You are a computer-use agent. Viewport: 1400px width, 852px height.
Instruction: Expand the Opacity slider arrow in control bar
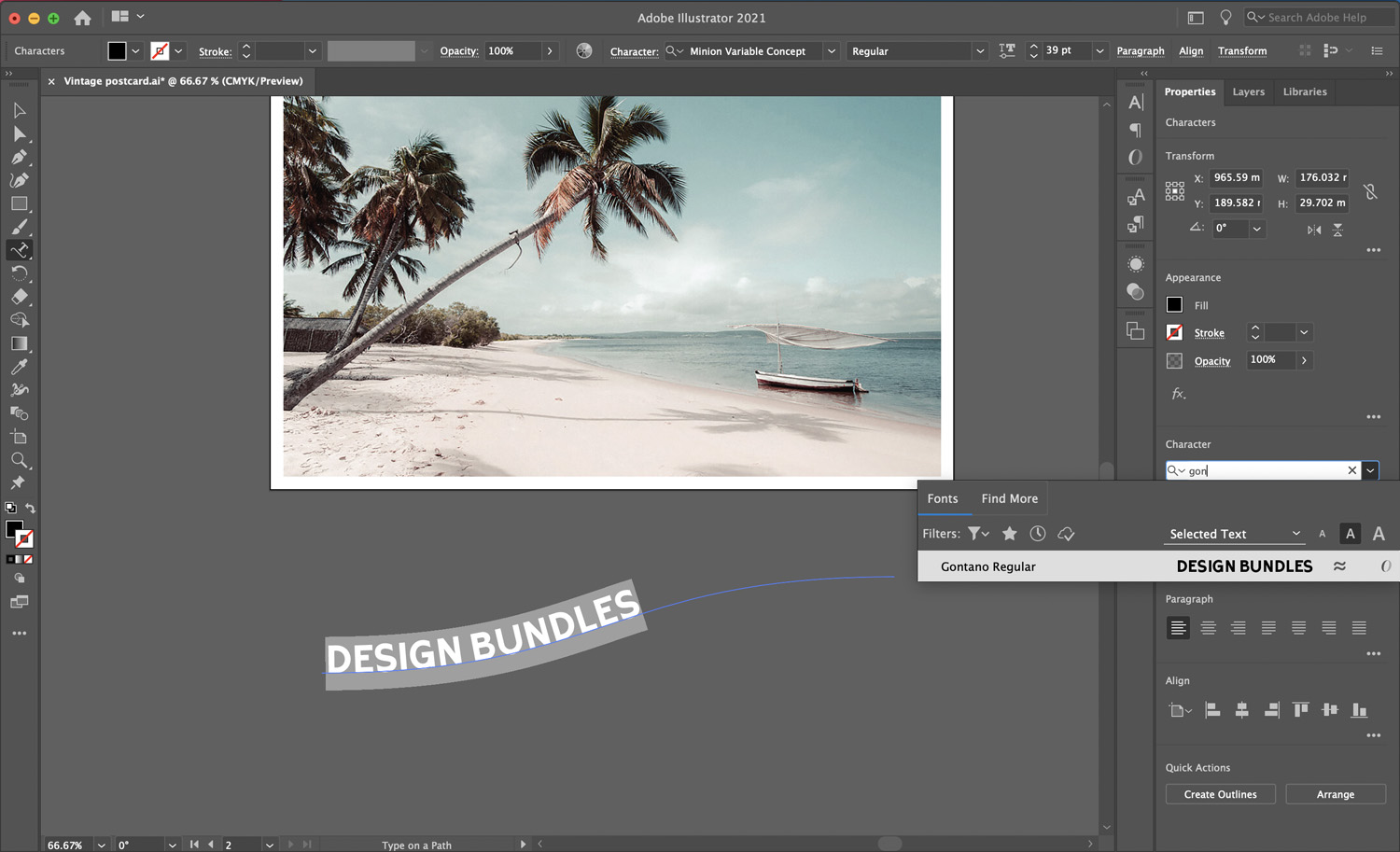point(550,51)
